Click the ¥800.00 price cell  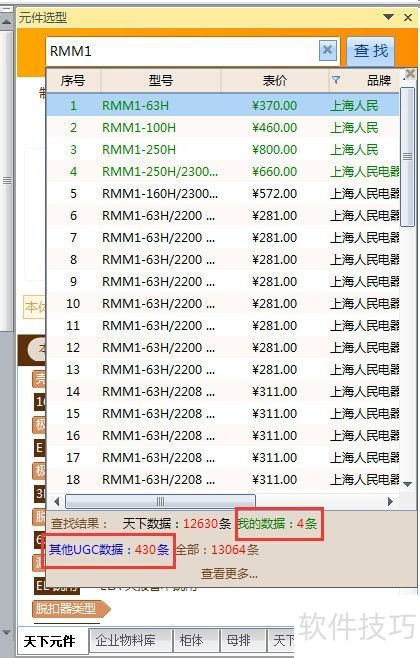274,149
